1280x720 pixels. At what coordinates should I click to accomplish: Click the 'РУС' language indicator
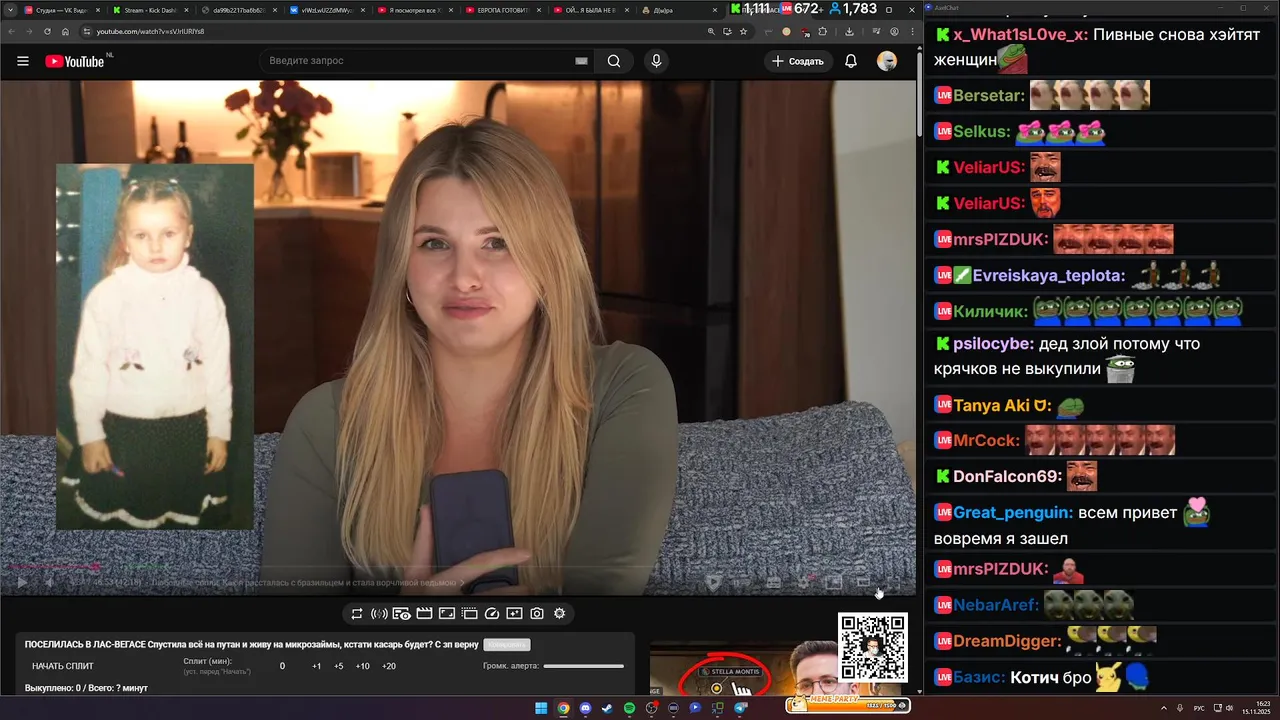pyautogui.click(x=1199, y=708)
